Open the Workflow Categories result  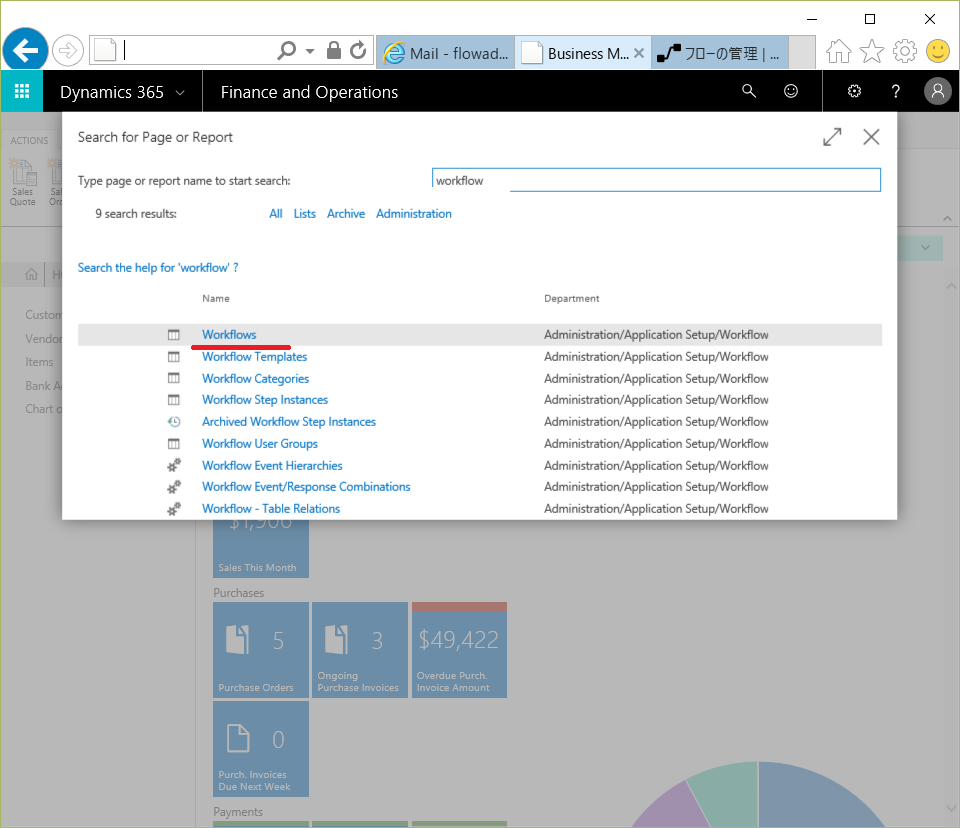(x=255, y=378)
